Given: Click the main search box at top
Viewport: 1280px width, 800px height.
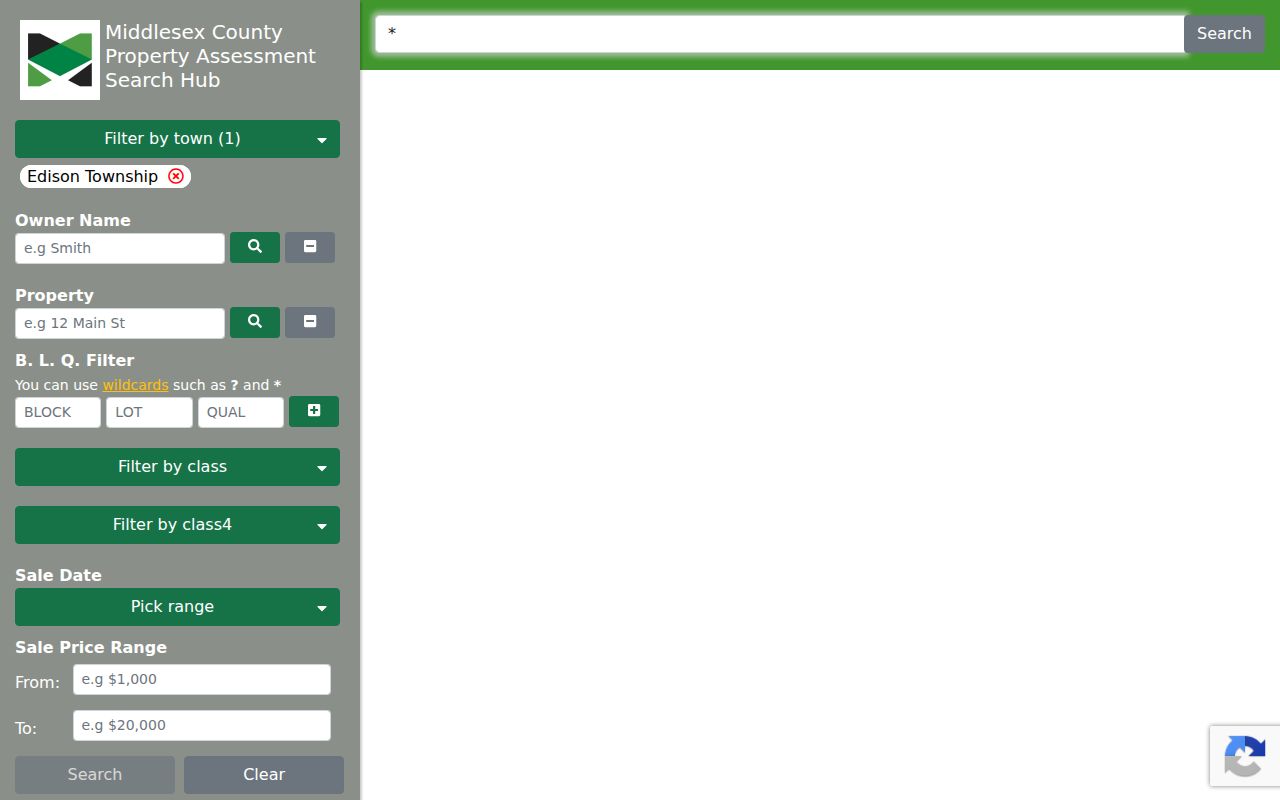Looking at the screenshot, I should 780,33.
